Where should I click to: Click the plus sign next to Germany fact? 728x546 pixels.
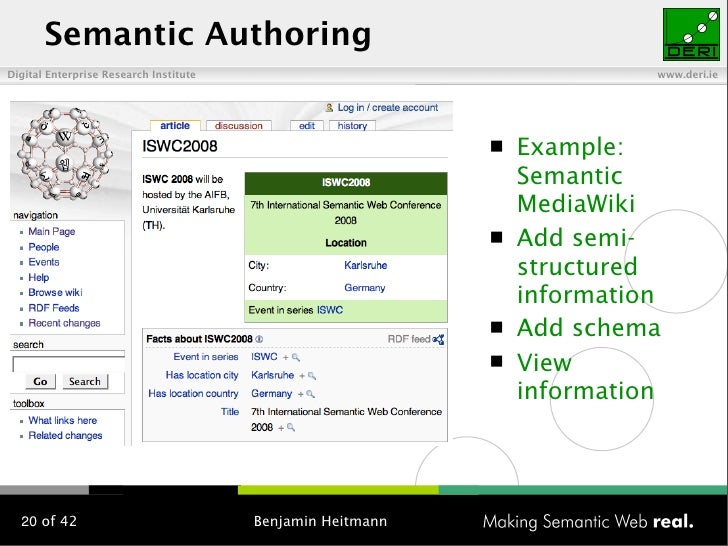click(300, 395)
